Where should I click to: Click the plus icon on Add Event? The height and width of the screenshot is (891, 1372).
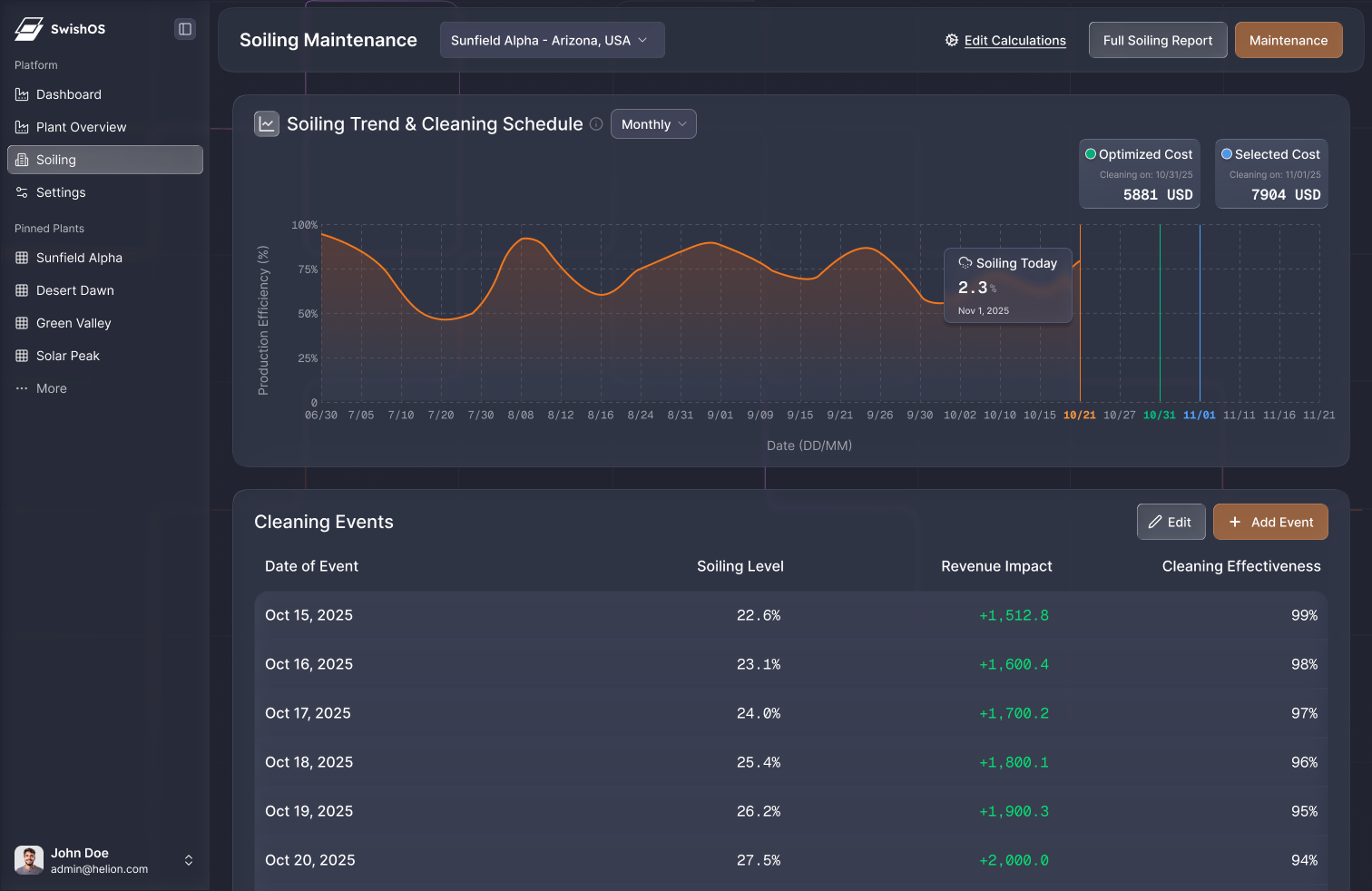click(x=1235, y=522)
